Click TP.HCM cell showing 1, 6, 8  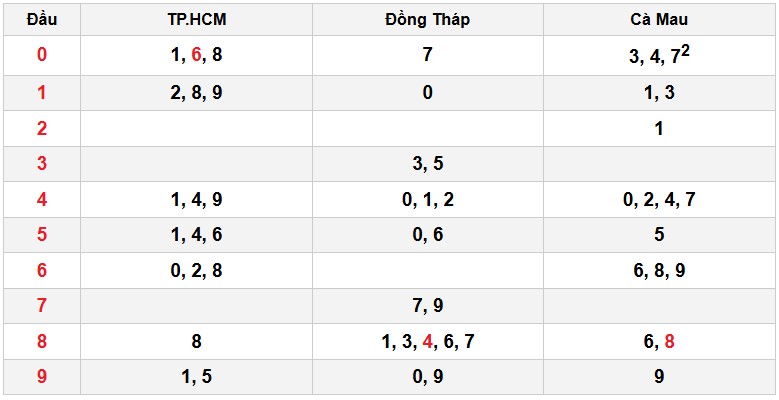point(196,55)
